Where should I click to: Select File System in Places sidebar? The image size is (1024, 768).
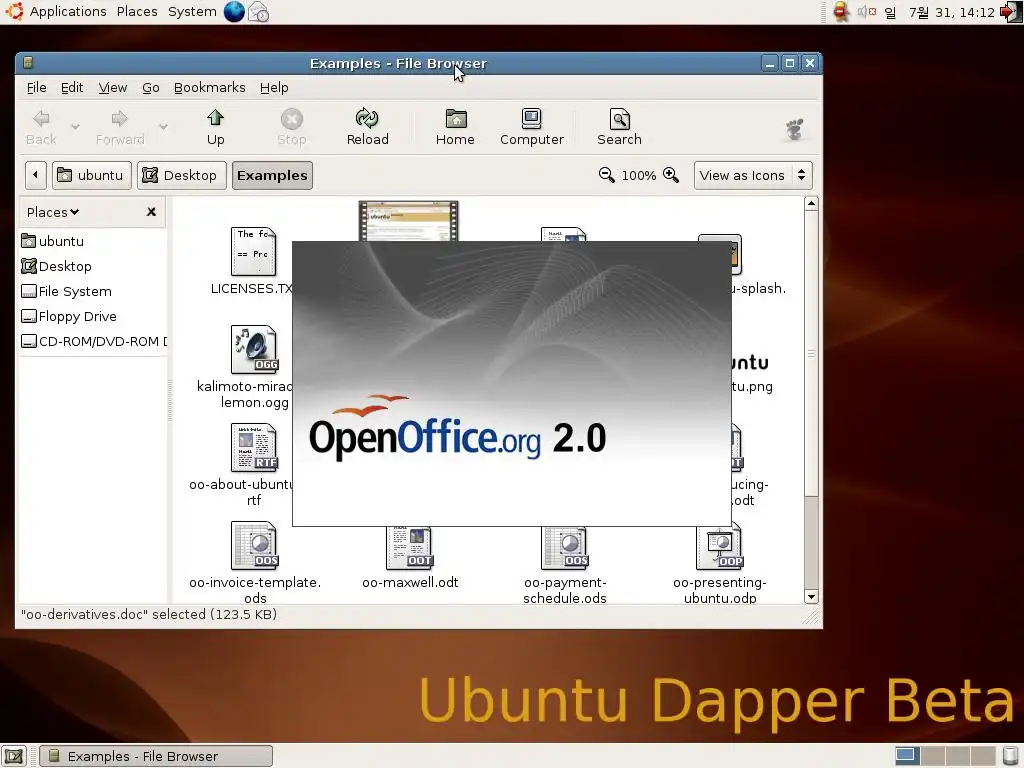(67, 291)
